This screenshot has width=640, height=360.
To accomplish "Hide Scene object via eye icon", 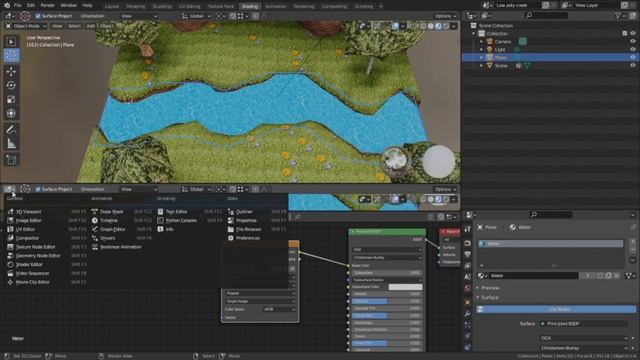I will point(633,66).
